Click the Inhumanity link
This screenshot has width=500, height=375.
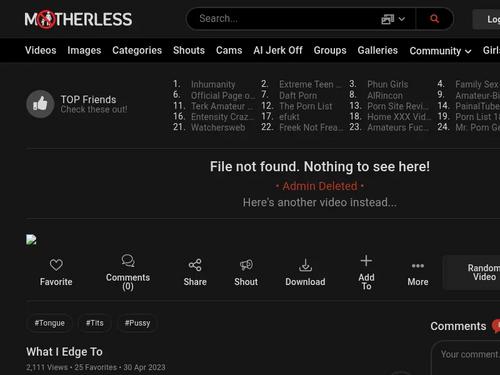(x=213, y=84)
